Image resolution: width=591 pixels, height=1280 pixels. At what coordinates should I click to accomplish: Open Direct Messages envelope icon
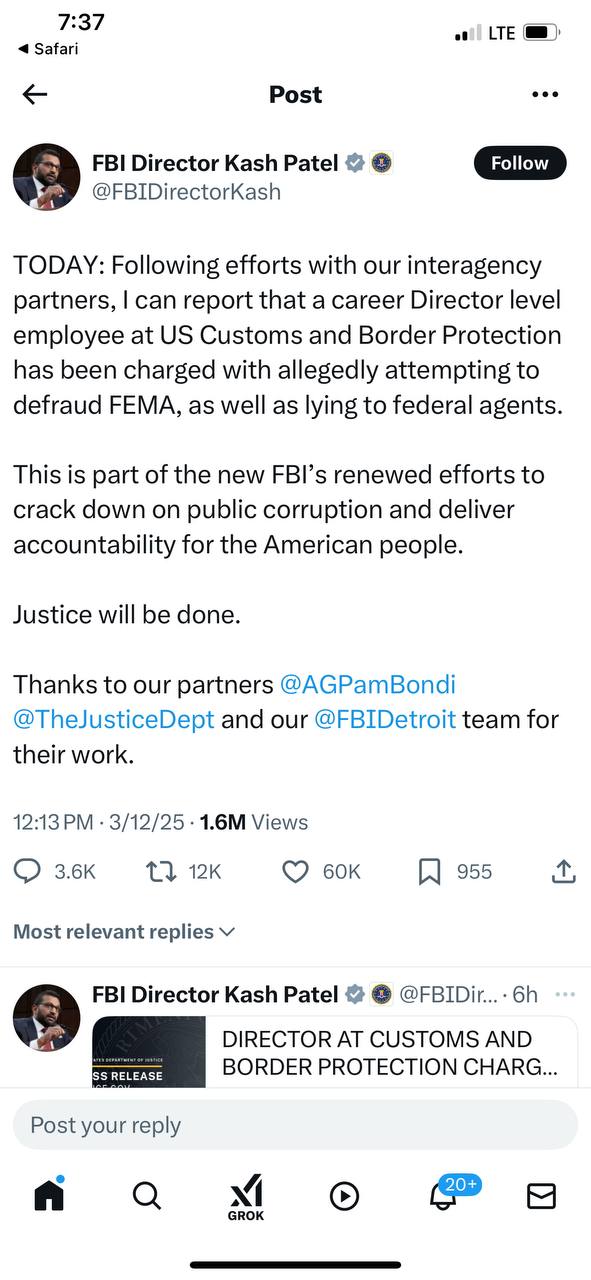click(x=541, y=1196)
